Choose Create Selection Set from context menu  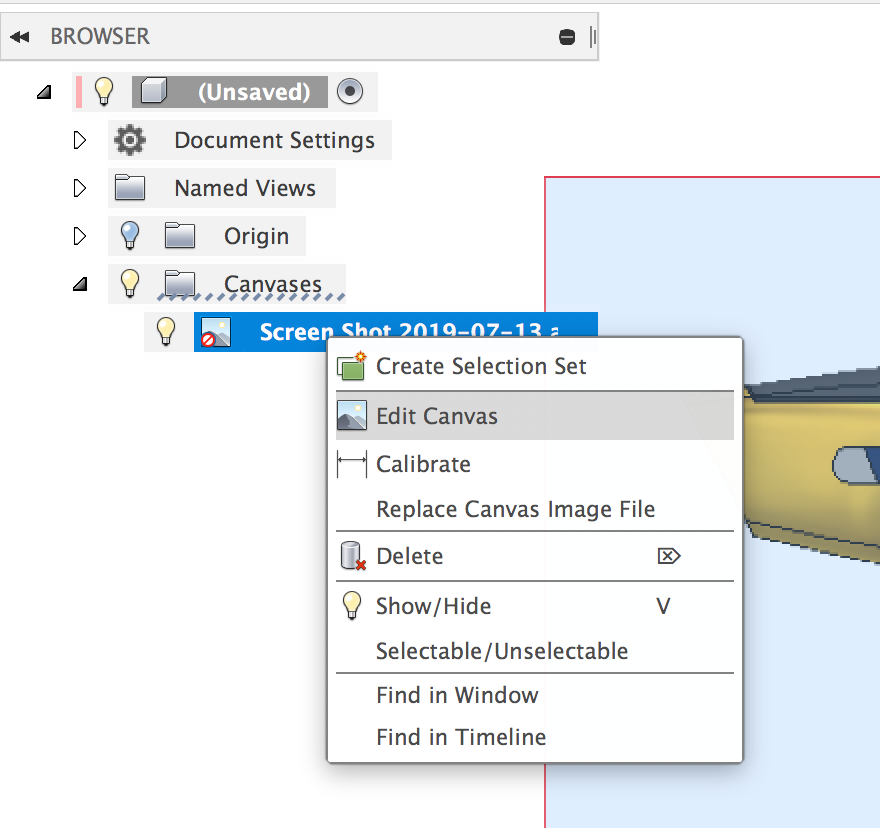tap(534, 367)
